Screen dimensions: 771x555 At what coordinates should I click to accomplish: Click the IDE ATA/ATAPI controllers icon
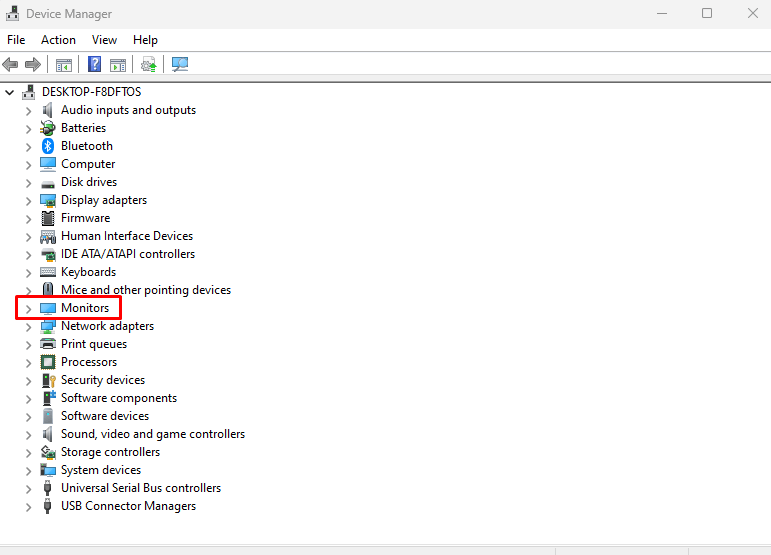pos(48,254)
